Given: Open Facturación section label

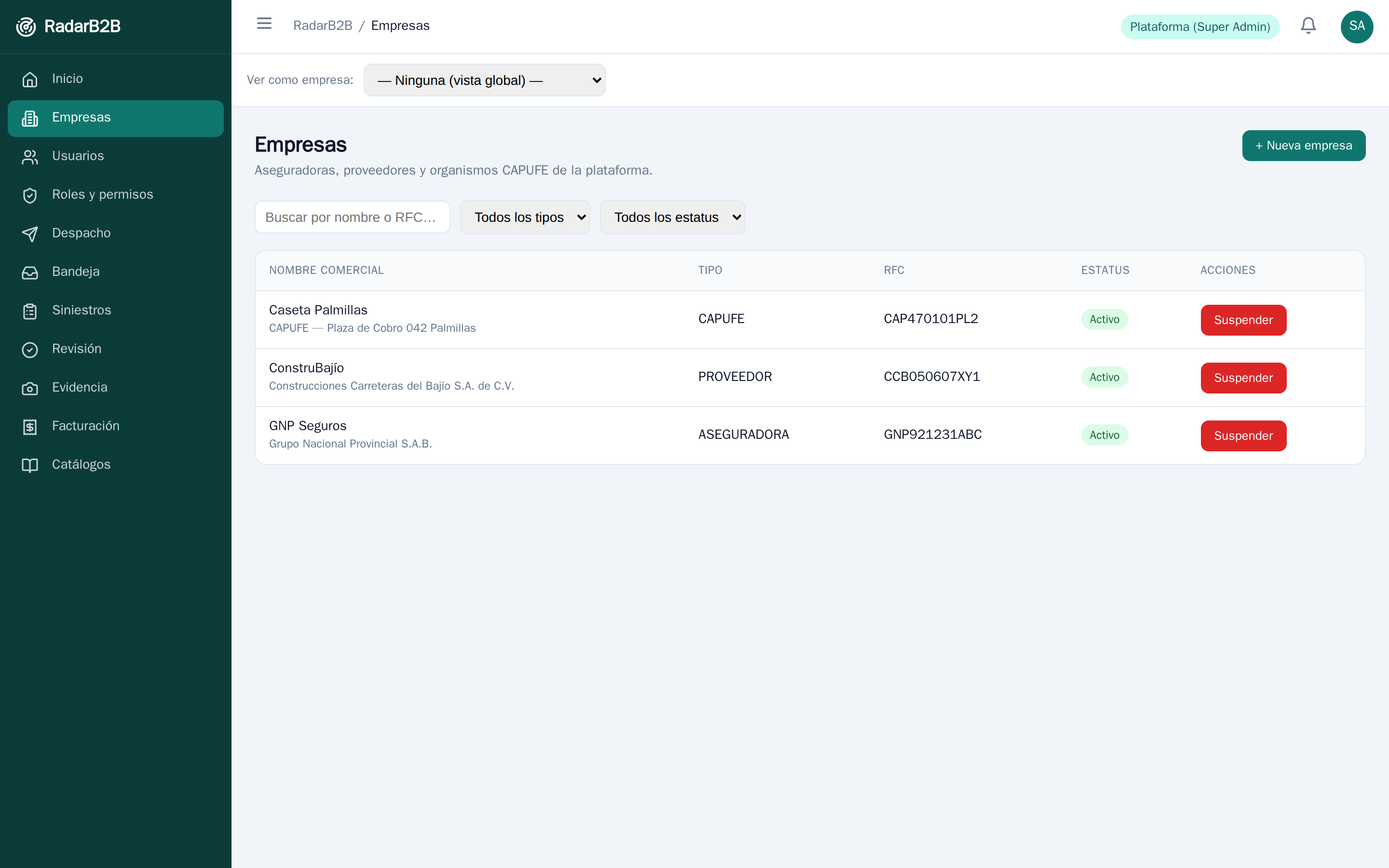Looking at the screenshot, I should [85, 426].
